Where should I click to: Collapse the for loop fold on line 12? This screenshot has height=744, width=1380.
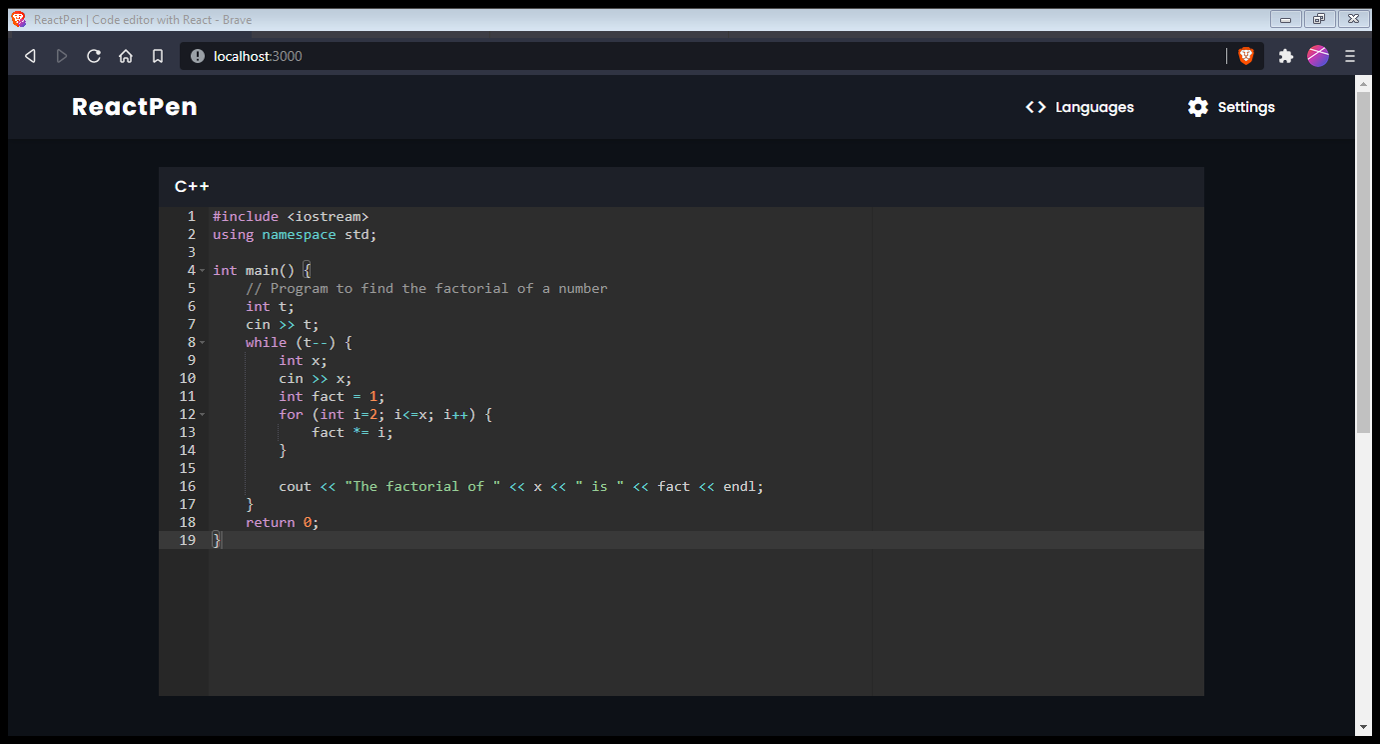click(x=202, y=414)
